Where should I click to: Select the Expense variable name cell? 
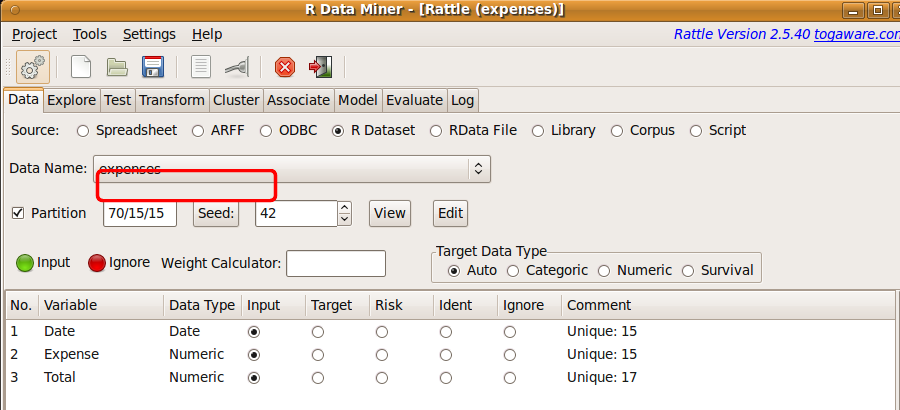pos(71,354)
